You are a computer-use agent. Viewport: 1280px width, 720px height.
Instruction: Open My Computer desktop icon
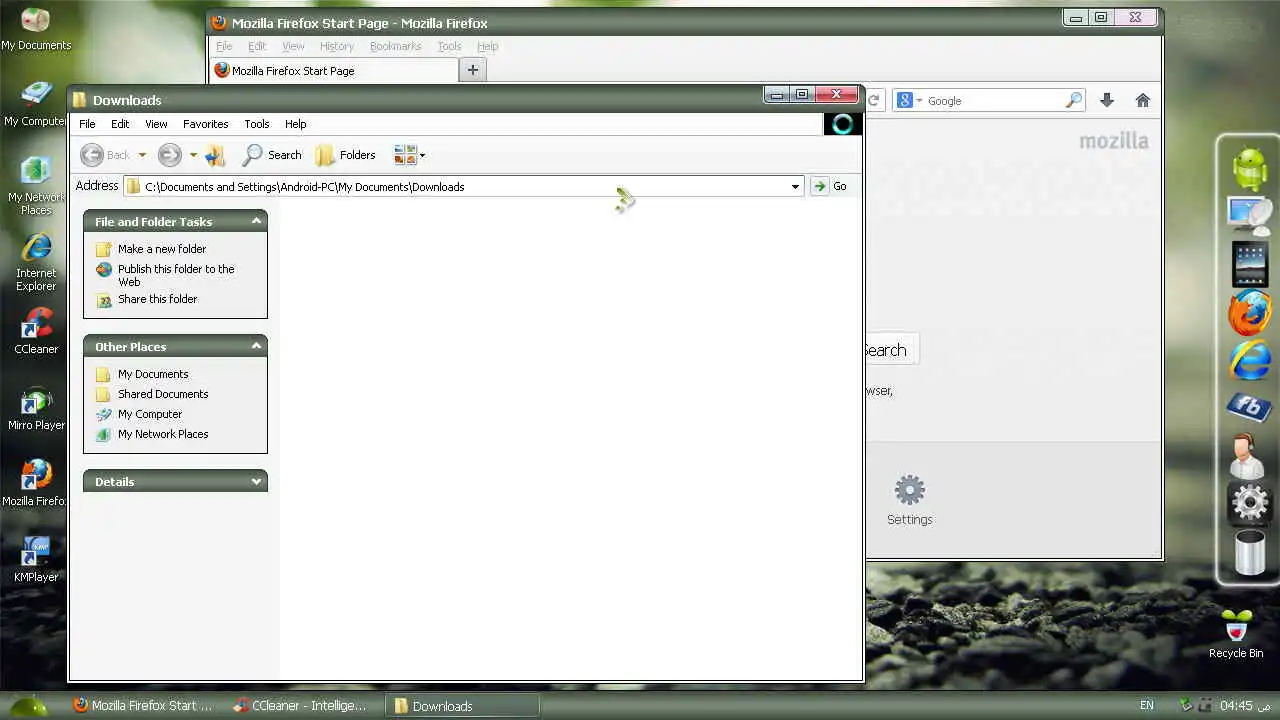(x=36, y=104)
